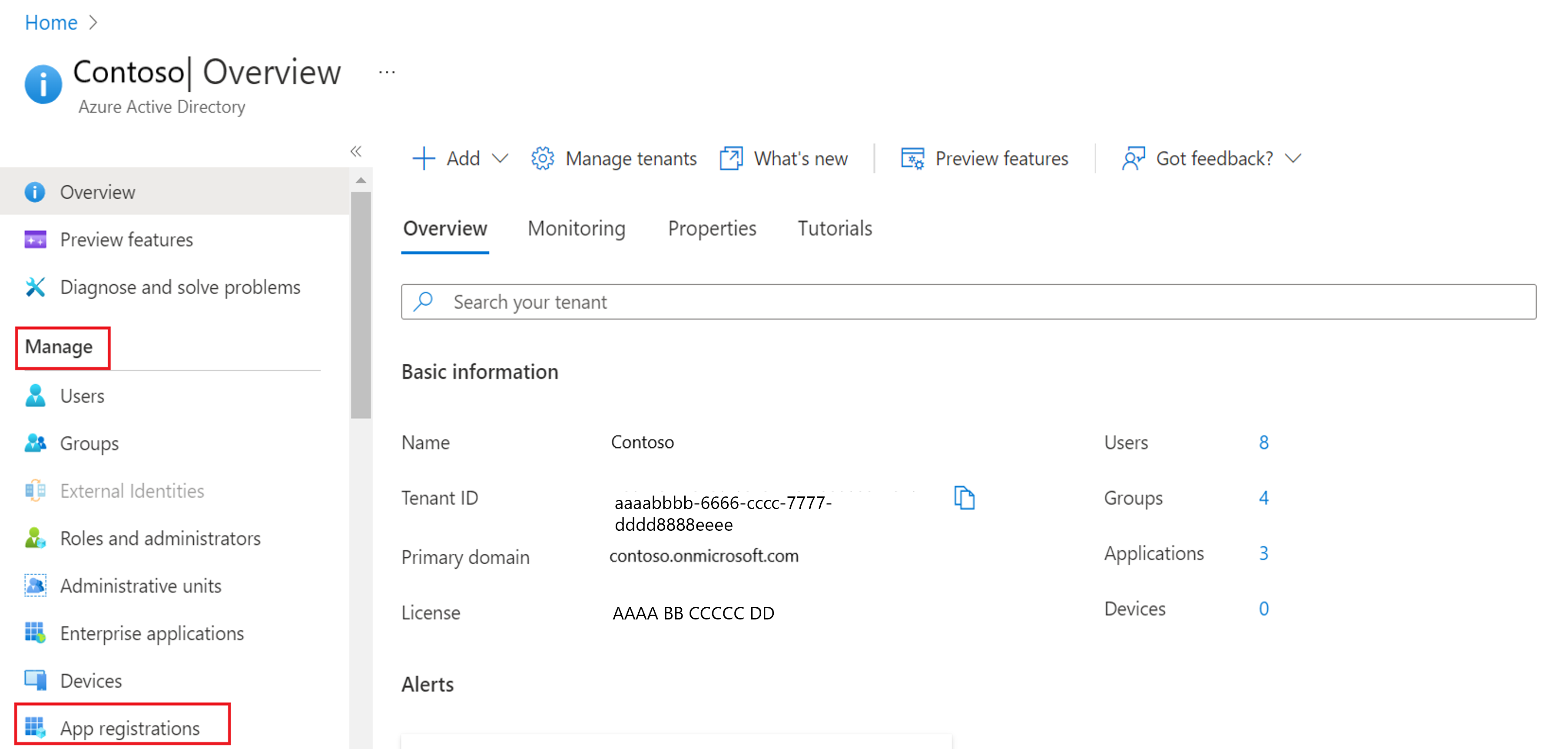Click the Preview features sidebar icon
The height and width of the screenshot is (749, 1568).
pos(35,240)
